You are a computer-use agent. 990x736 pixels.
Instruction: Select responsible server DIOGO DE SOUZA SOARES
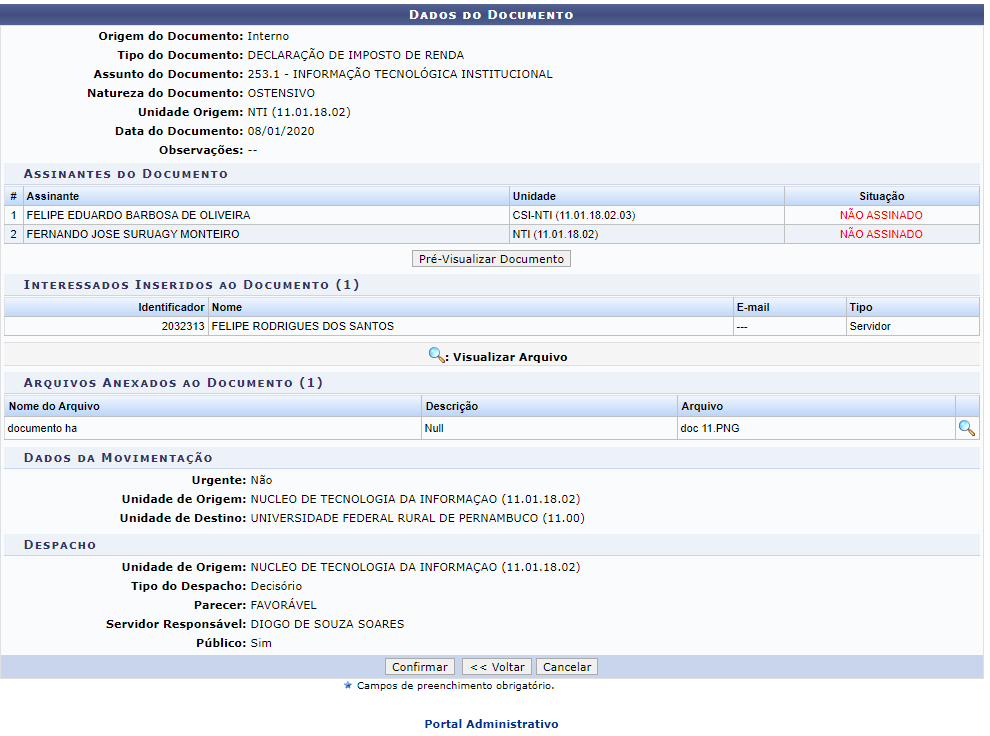(327, 624)
